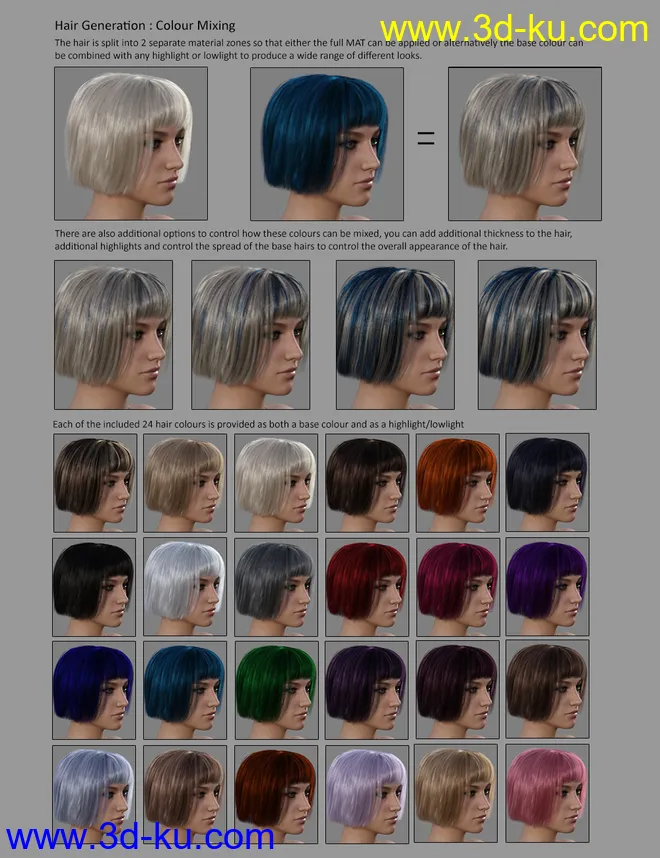Click the auburn hair thumbnail in bottom row
The width and height of the screenshot is (660, 858).
tap(276, 793)
